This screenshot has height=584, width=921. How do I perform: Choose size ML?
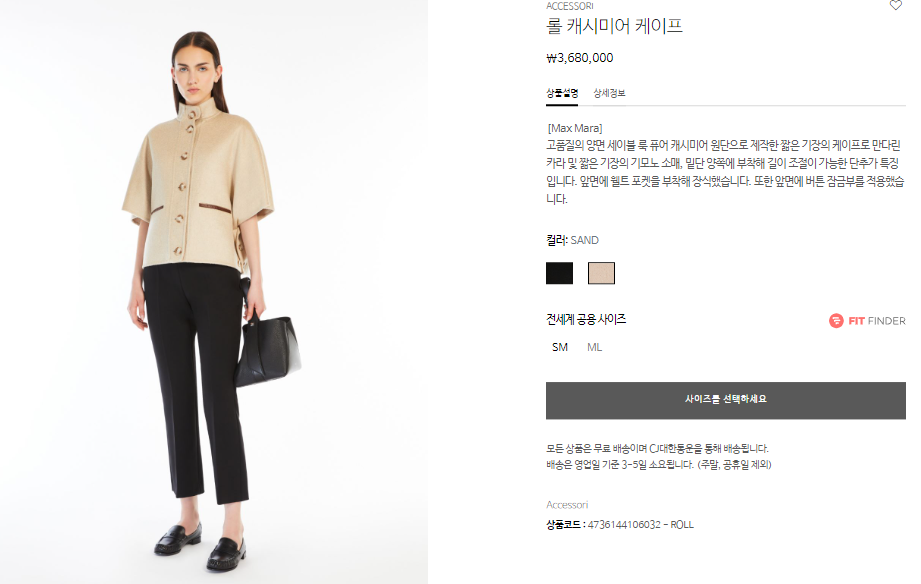[x=594, y=347]
